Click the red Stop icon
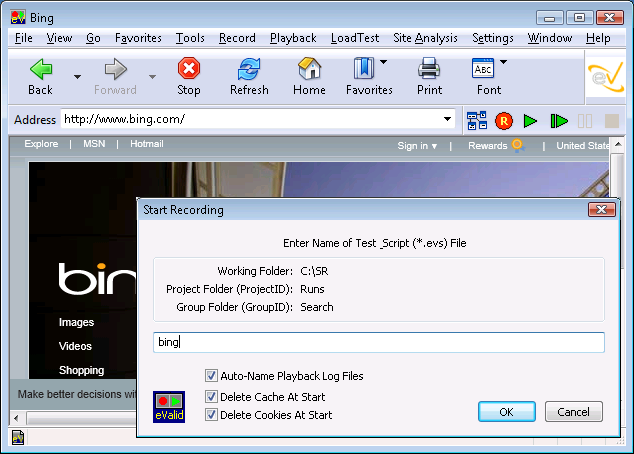Image resolution: width=634 pixels, height=454 pixels. coord(189,68)
